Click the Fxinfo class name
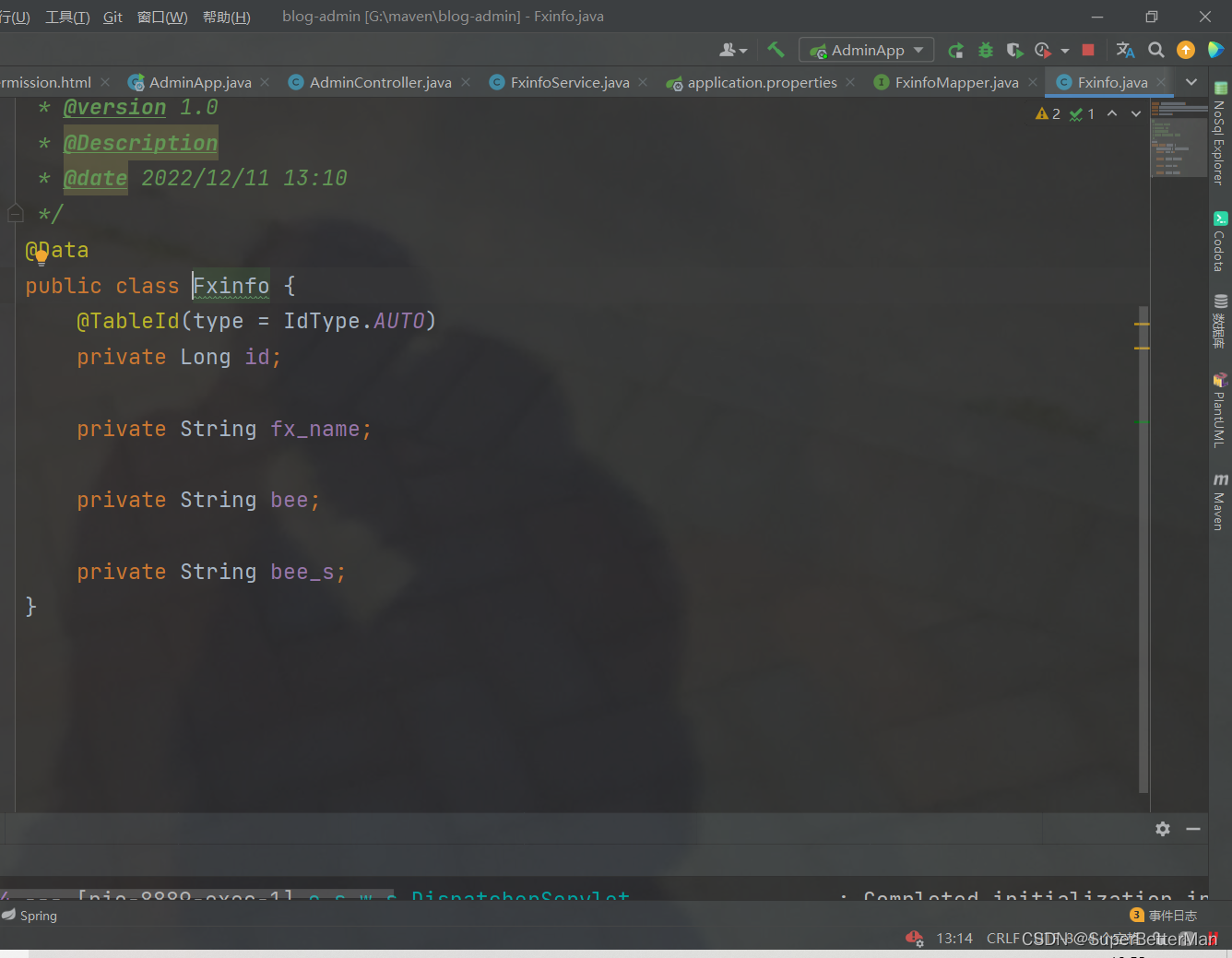1232x958 pixels. tap(231, 286)
